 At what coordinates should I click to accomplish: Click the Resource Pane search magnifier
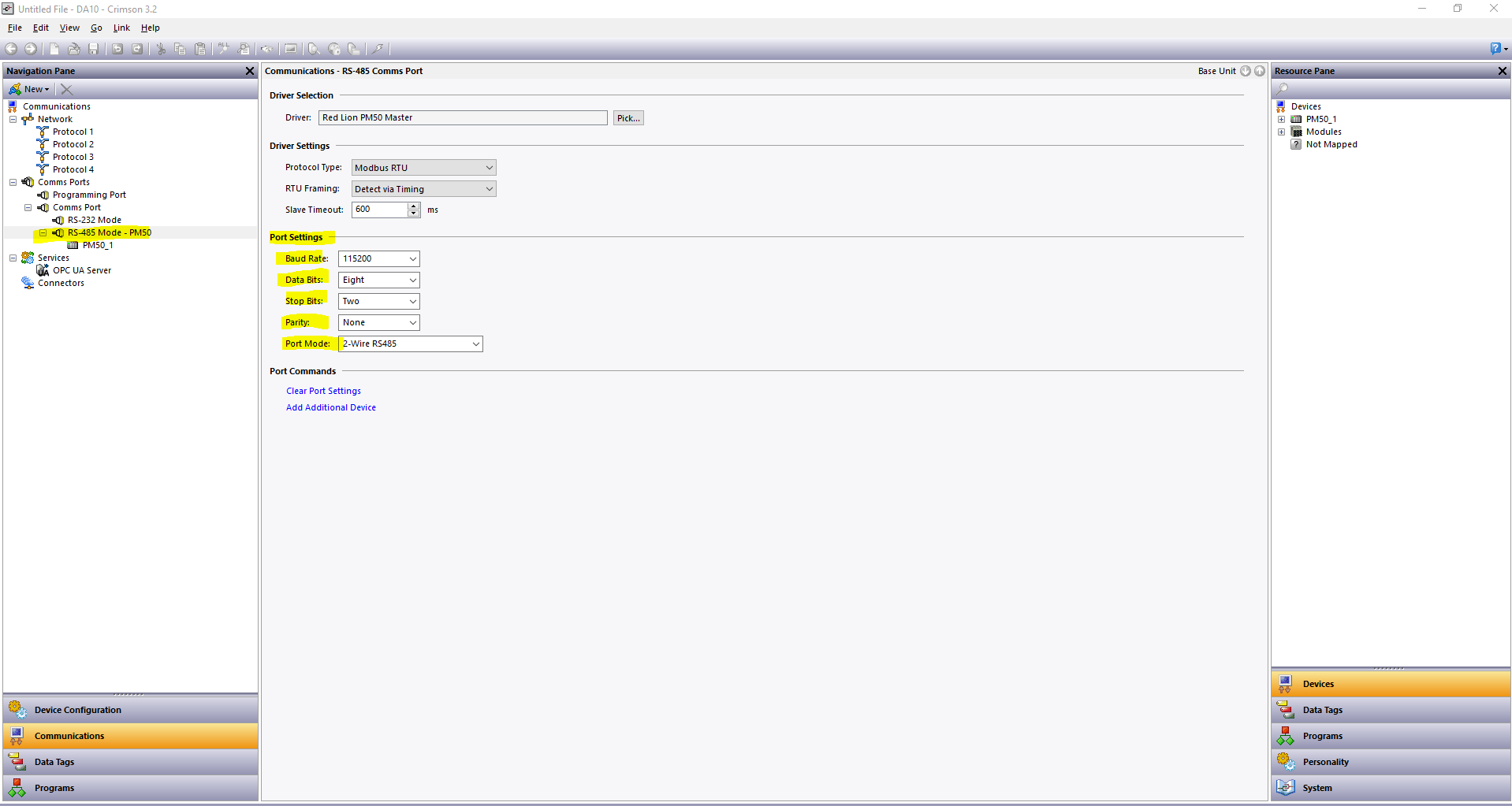pyautogui.click(x=1283, y=89)
